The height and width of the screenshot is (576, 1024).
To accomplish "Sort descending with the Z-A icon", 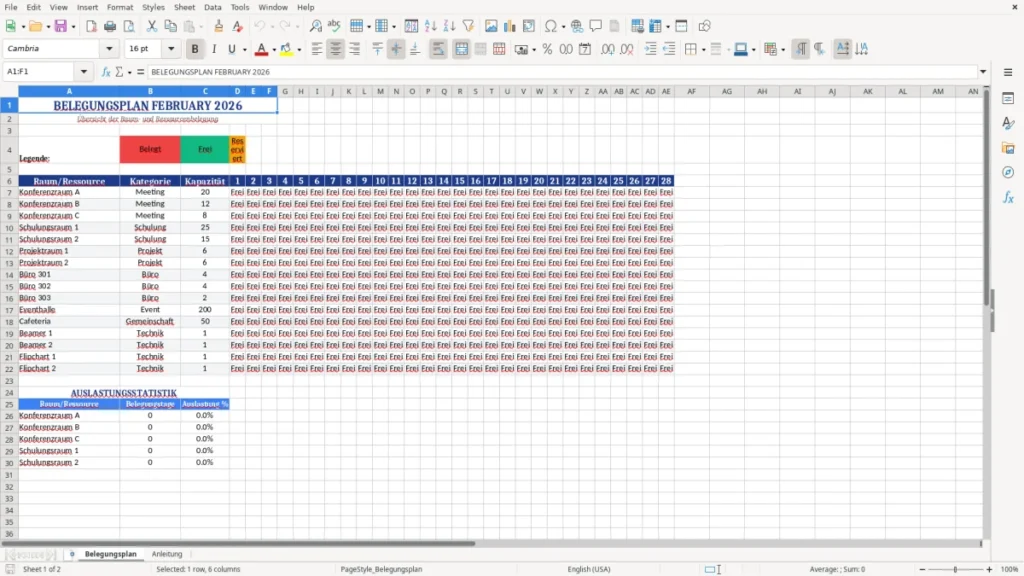I will 449,26.
